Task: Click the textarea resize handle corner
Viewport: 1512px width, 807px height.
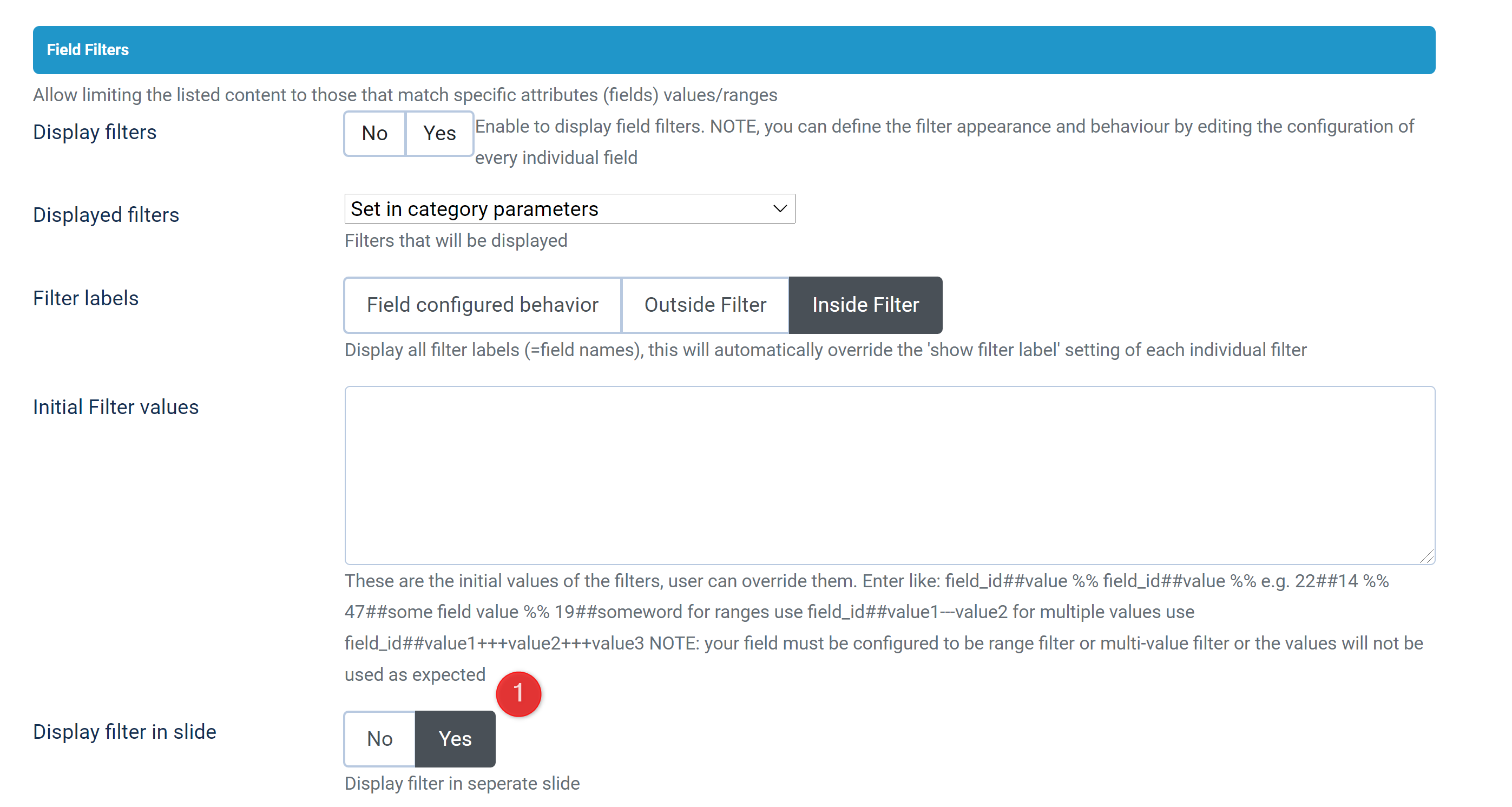Action: click(x=1427, y=556)
